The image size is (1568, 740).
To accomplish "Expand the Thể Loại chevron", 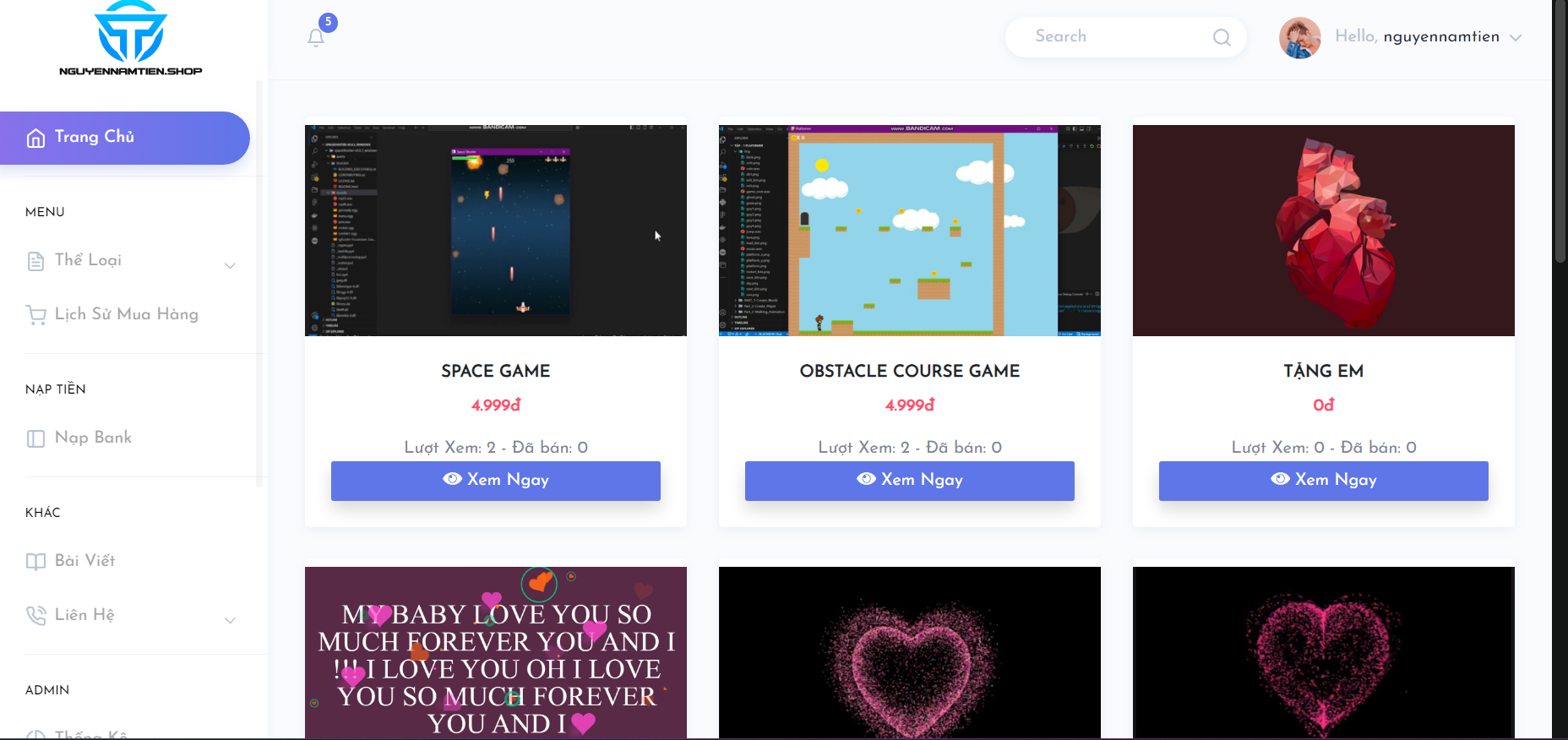I will pos(230,265).
